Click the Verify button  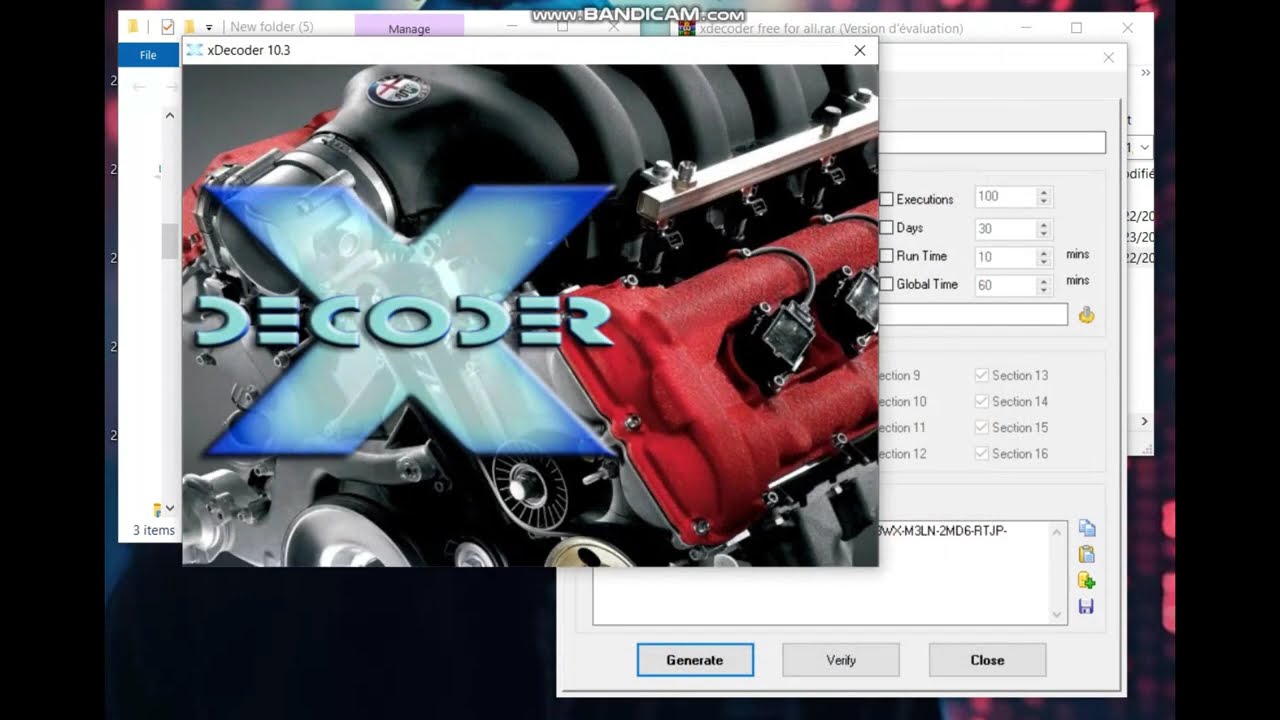click(x=841, y=660)
